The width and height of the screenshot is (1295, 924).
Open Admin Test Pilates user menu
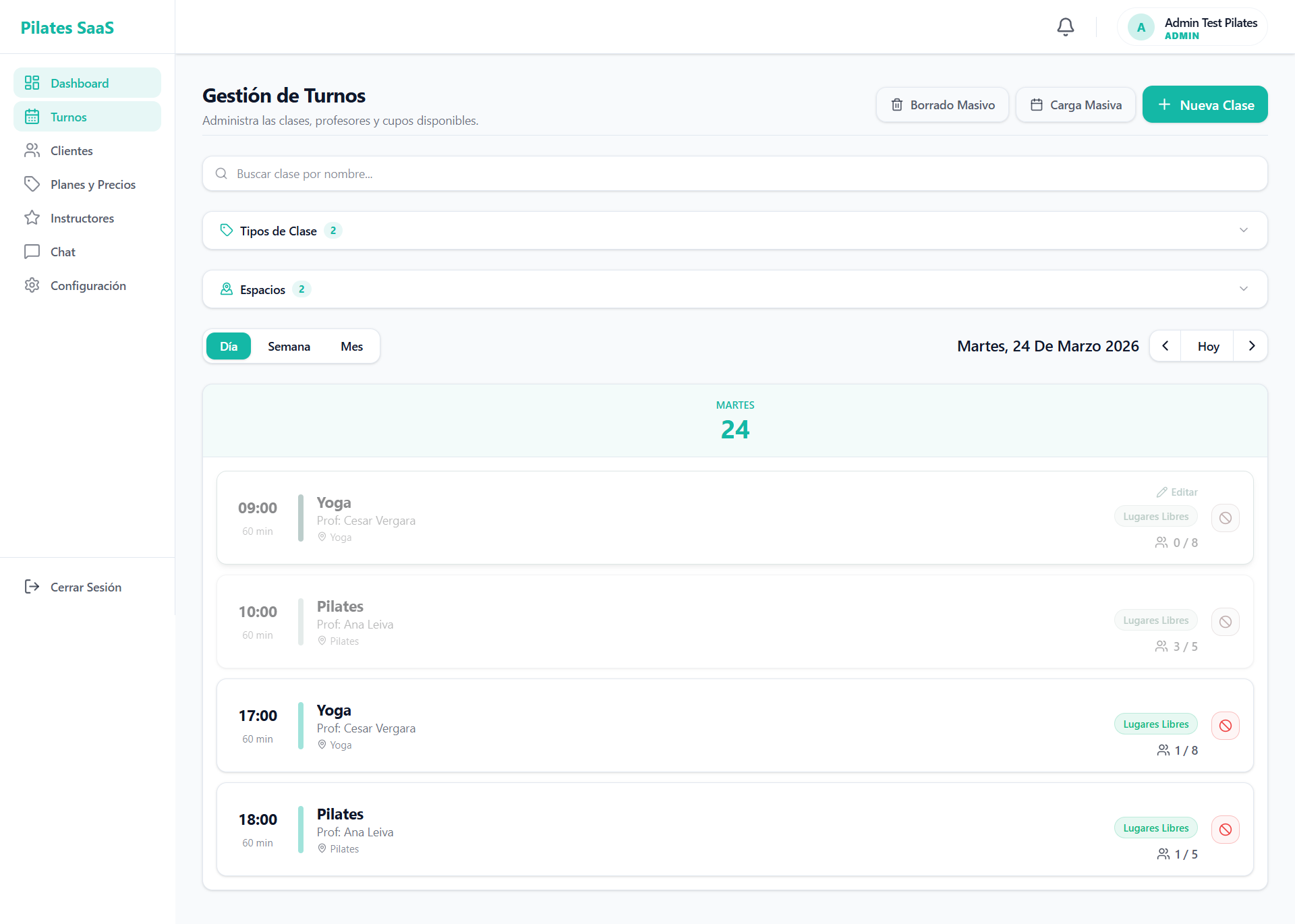click(x=1192, y=28)
